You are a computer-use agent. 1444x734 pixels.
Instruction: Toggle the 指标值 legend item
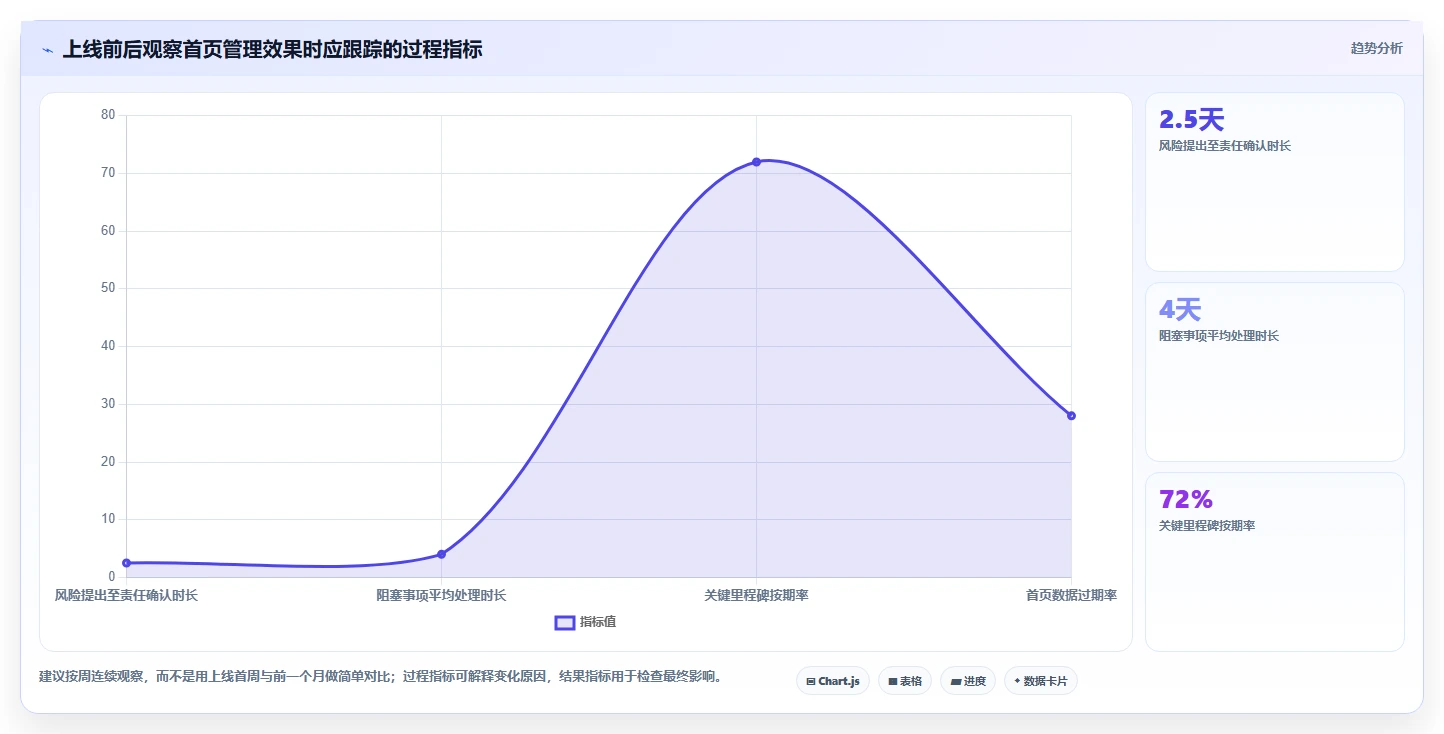[586, 622]
